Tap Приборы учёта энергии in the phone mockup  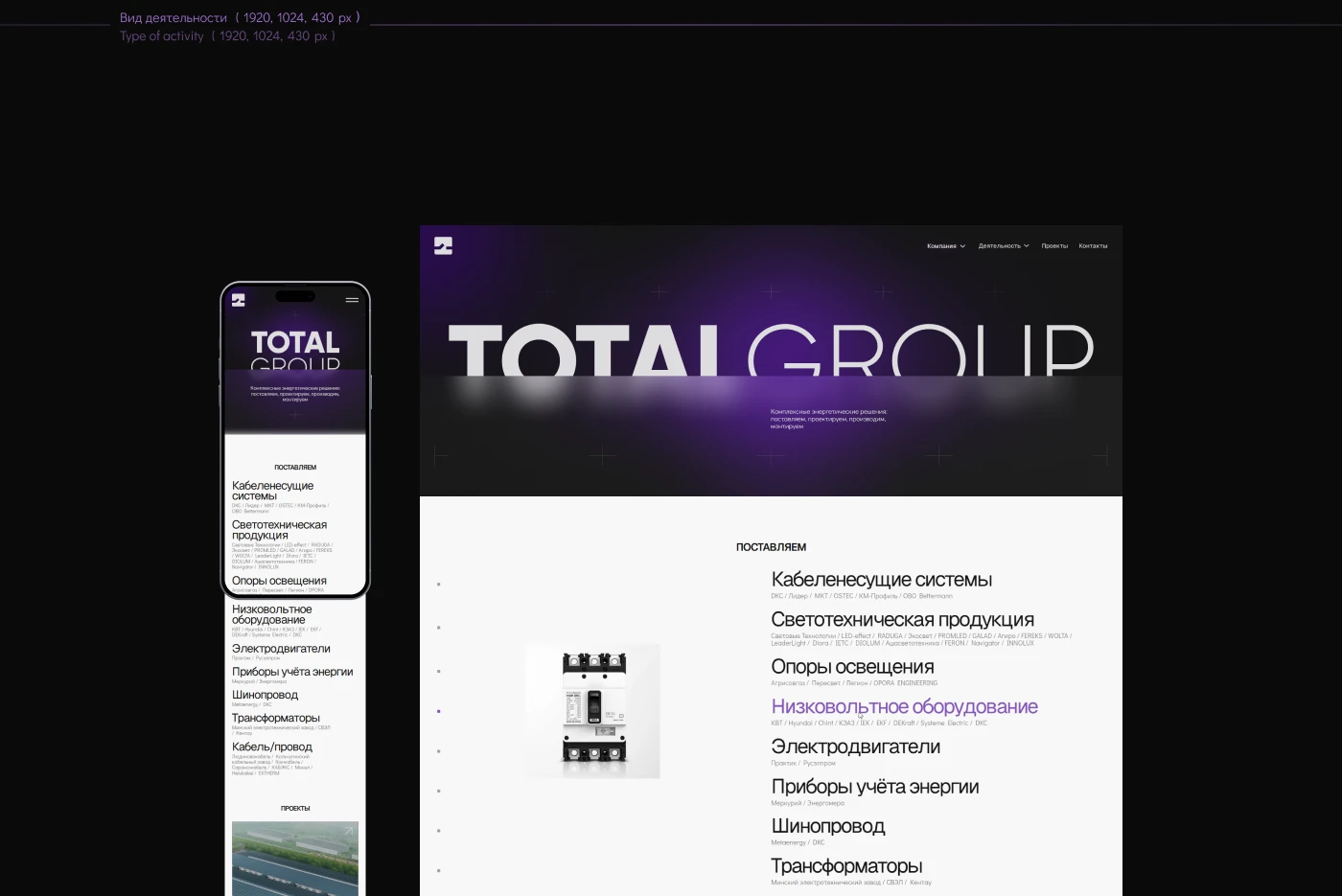coord(292,672)
